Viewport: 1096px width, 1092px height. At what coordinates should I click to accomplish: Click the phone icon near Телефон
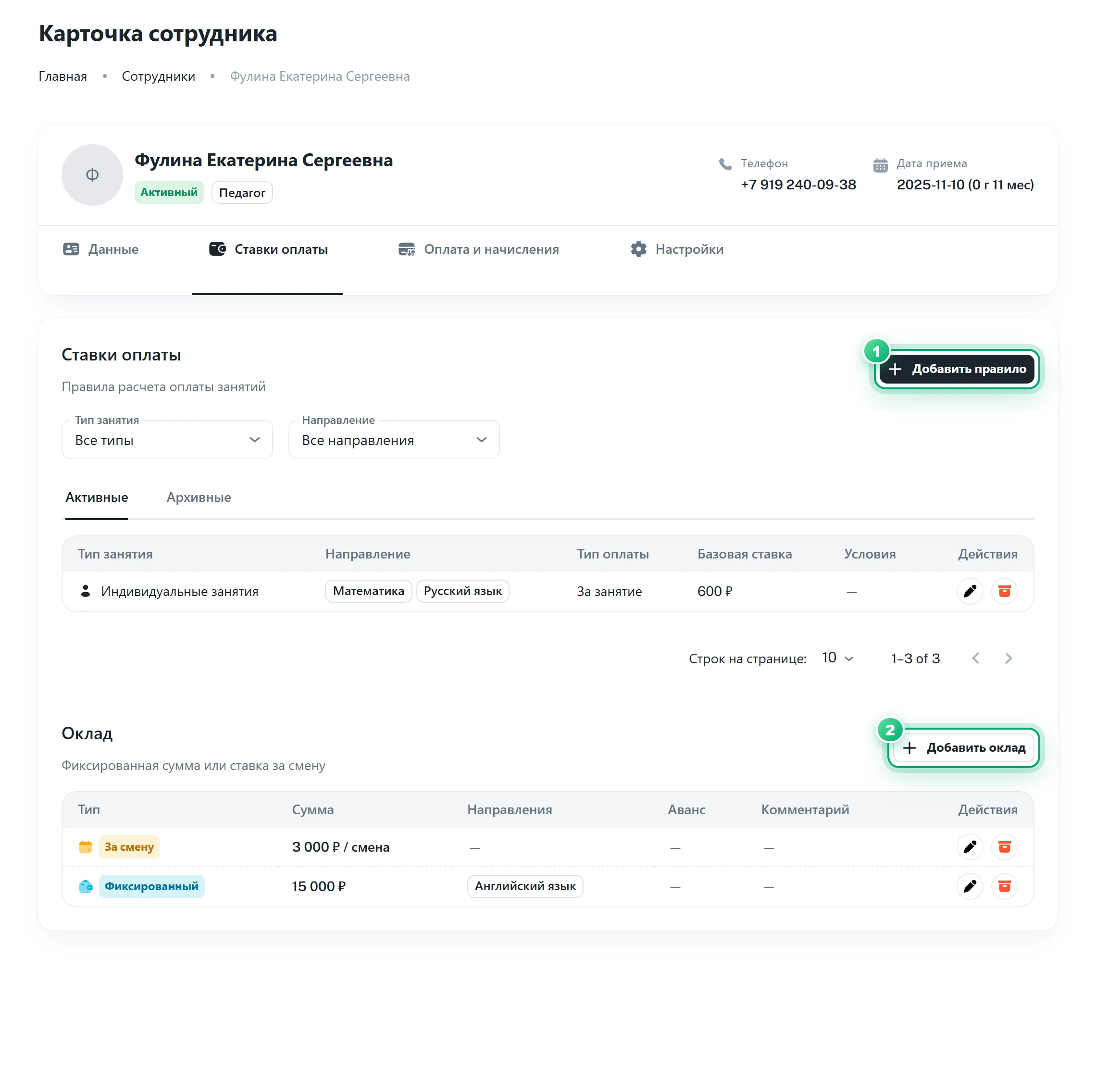(725, 164)
